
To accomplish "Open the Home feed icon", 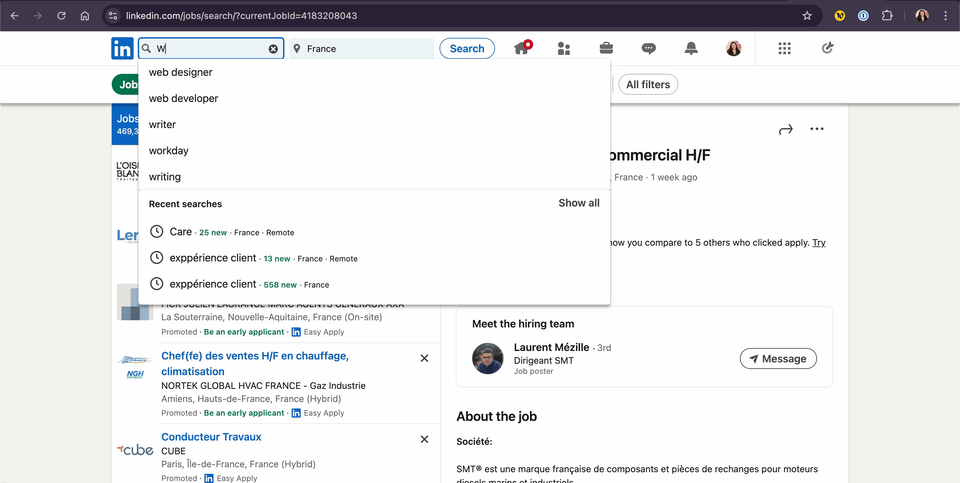I will click(521, 48).
